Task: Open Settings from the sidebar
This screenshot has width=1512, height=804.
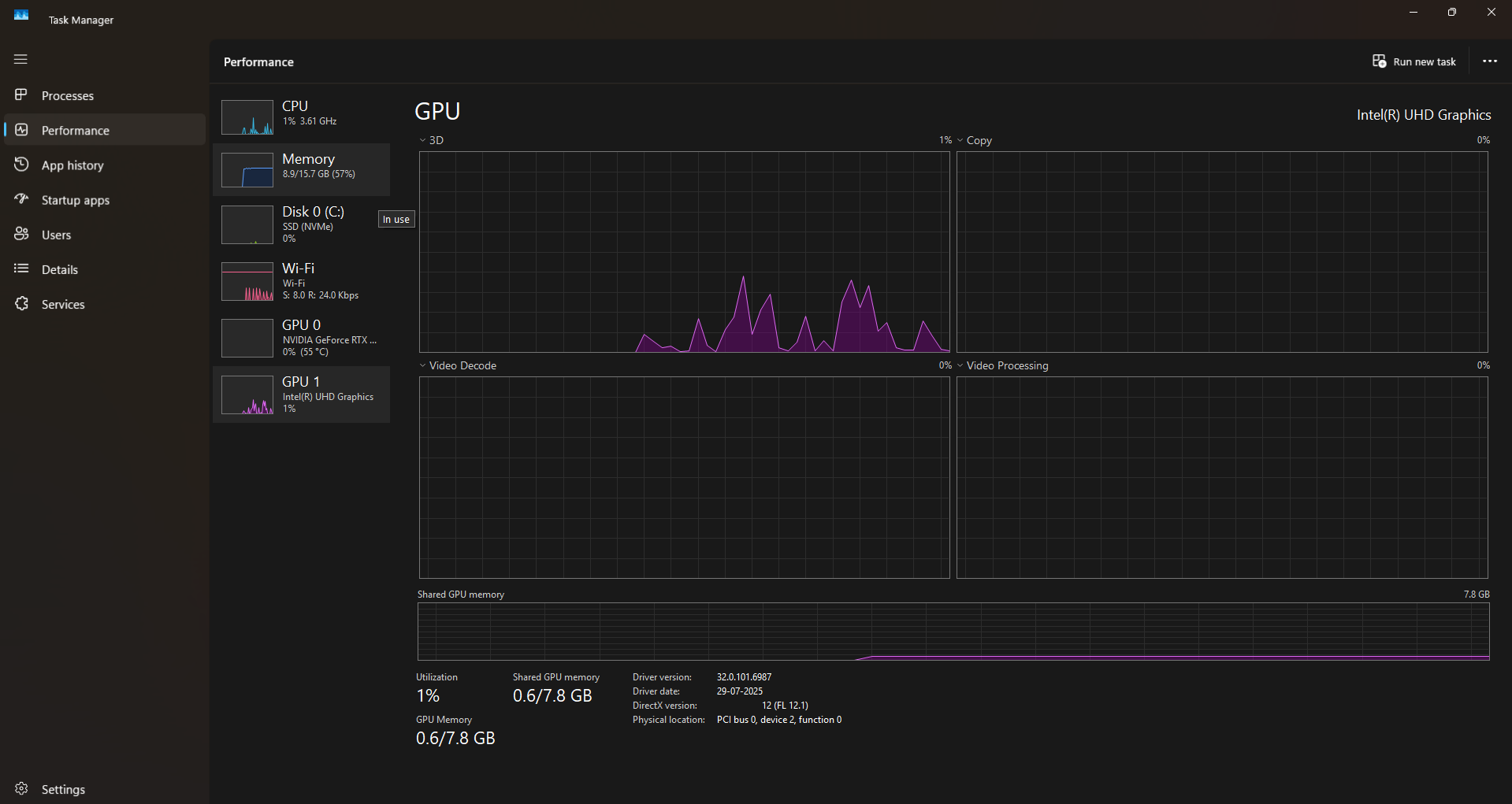Action: tap(105, 789)
